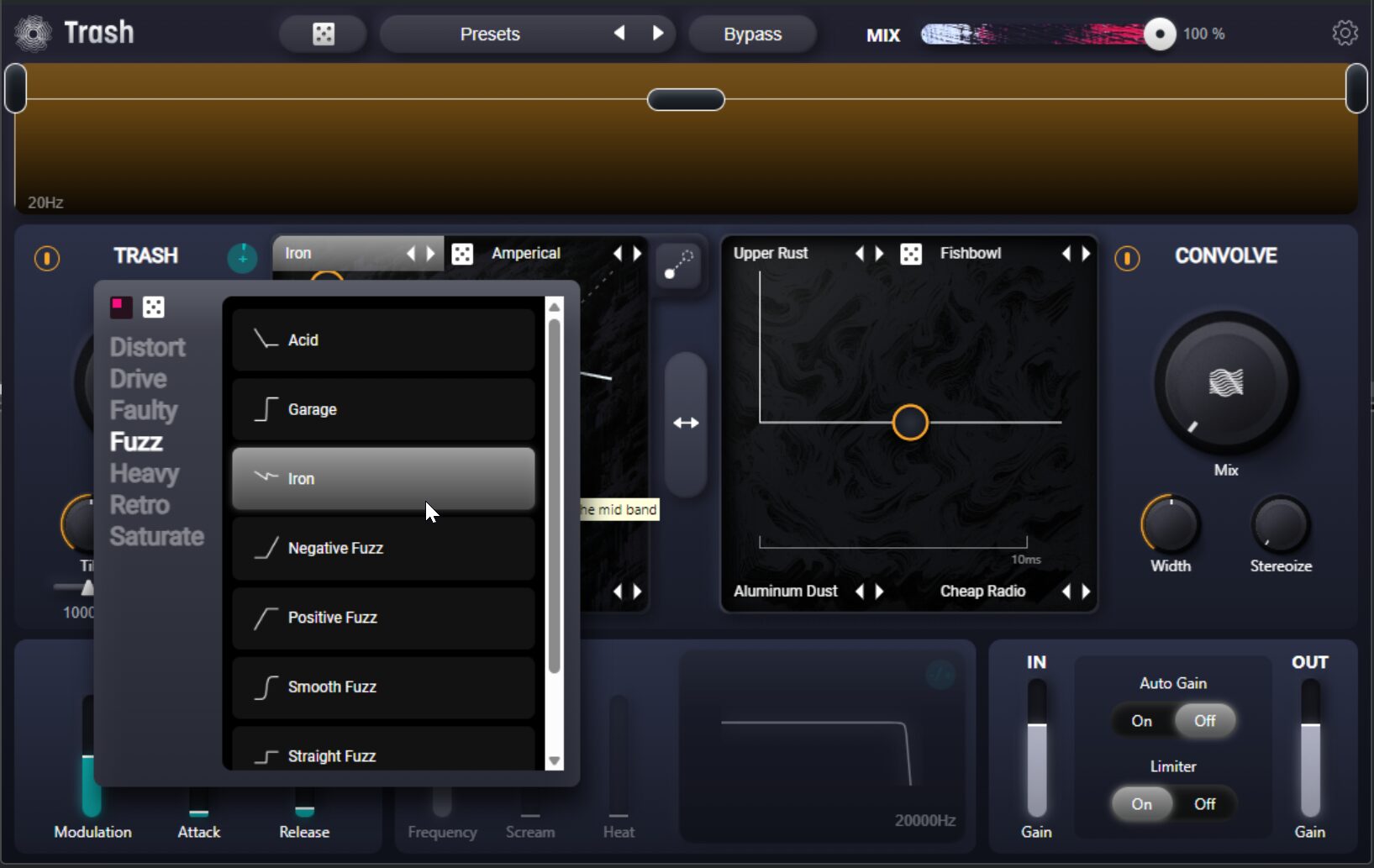Click the popup list scroll down arrow
The height and width of the screenshot is (868, 1374).
555,760
